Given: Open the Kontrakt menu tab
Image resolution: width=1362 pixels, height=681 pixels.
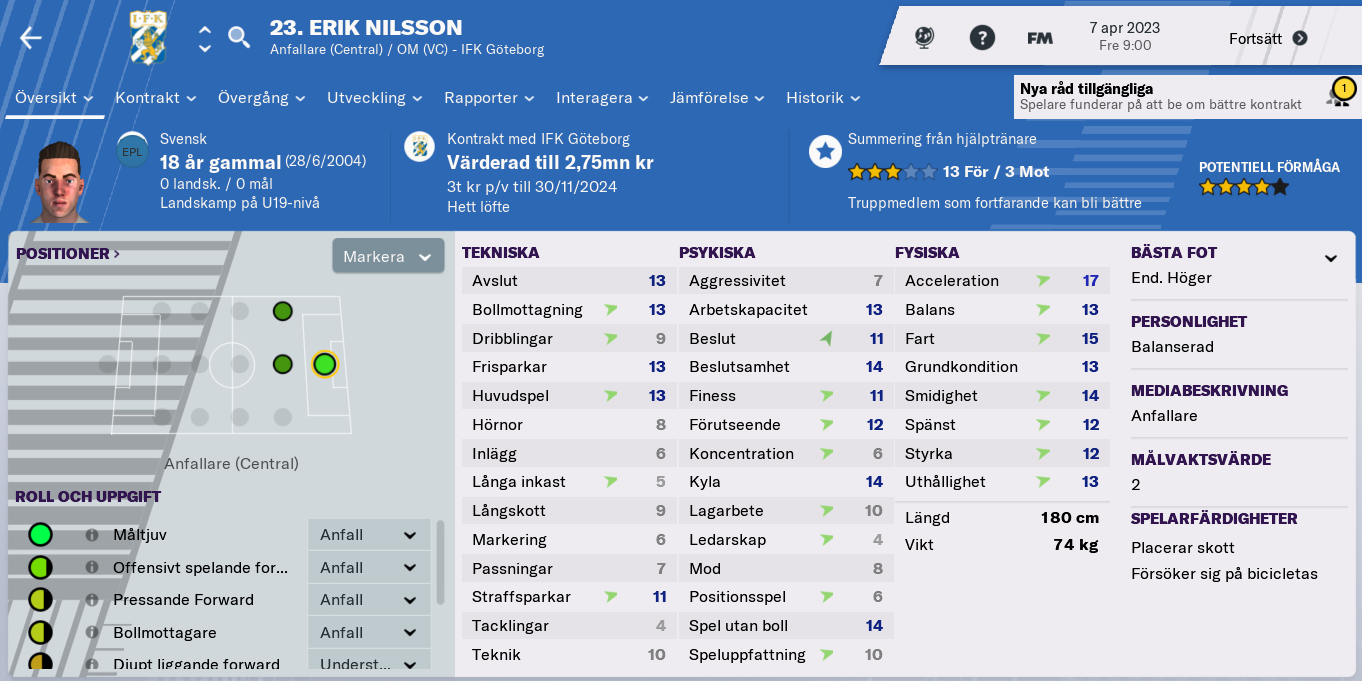Looking at the screenshot, I should click(x=155, y=98).
